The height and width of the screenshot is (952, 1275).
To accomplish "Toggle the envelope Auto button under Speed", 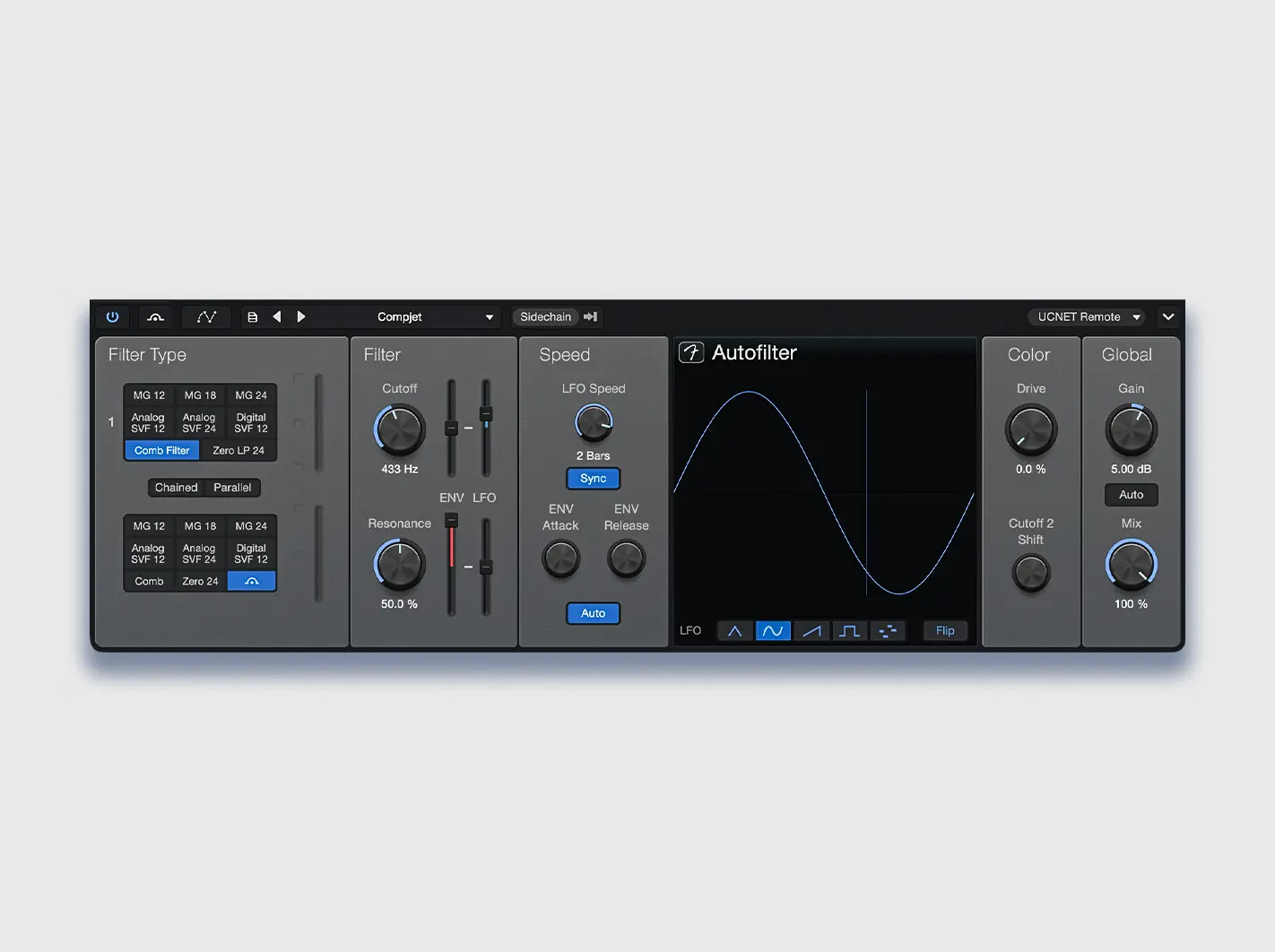I will click(x=593, y=613).
